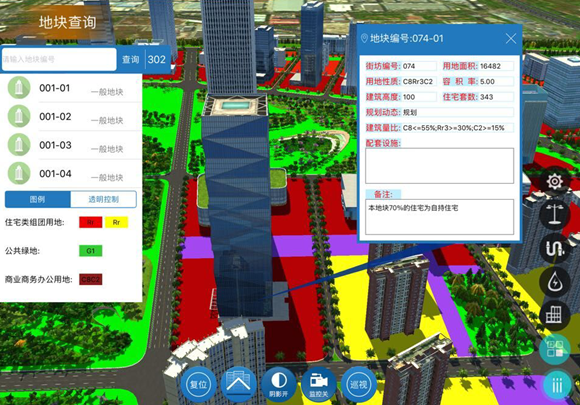Select parcel 001-02 in the list
The width and height of the screenshot is (580, 405).
pos(71,117)
